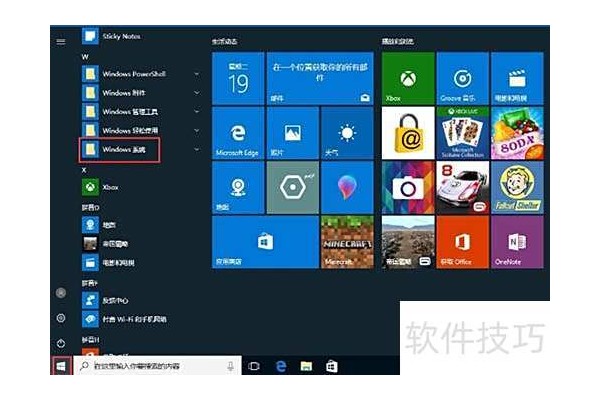Open the Store shopping bag tile
The image size is (600, 400).
tap(266, 242)
